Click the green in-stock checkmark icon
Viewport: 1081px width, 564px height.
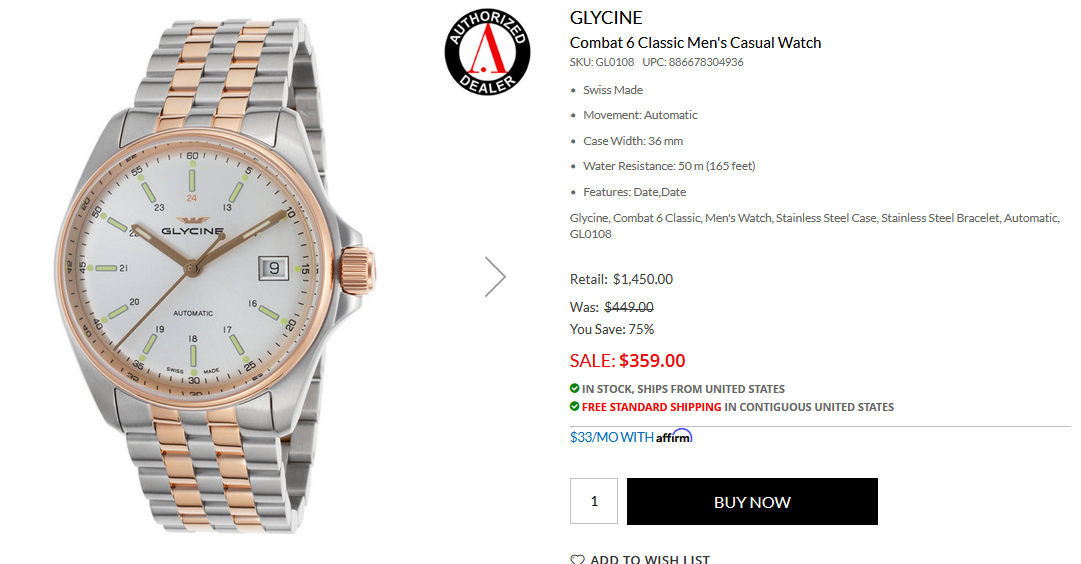pos(574,388)
